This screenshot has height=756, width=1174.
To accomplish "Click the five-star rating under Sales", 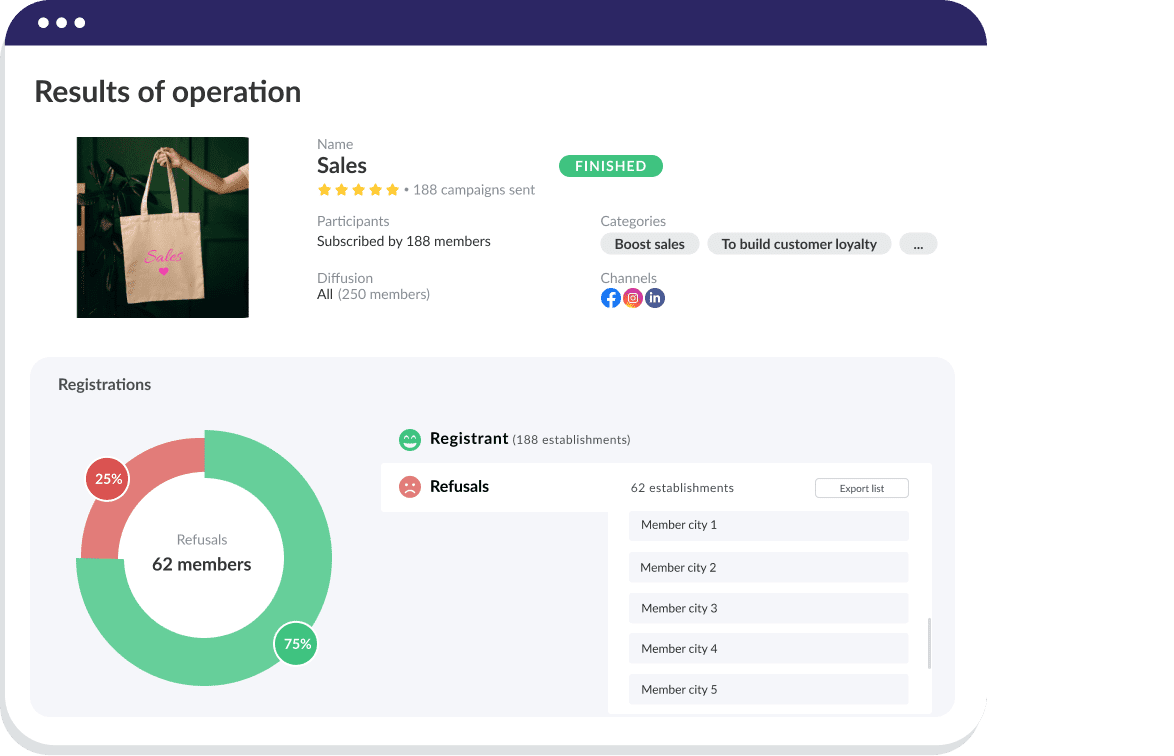I will (358, 190).
